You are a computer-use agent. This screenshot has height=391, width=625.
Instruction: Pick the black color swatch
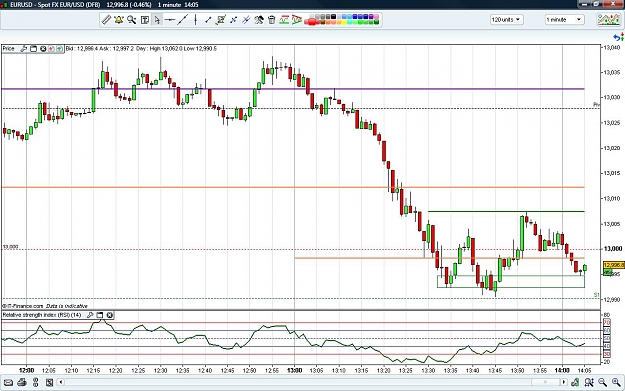[333, 16]
